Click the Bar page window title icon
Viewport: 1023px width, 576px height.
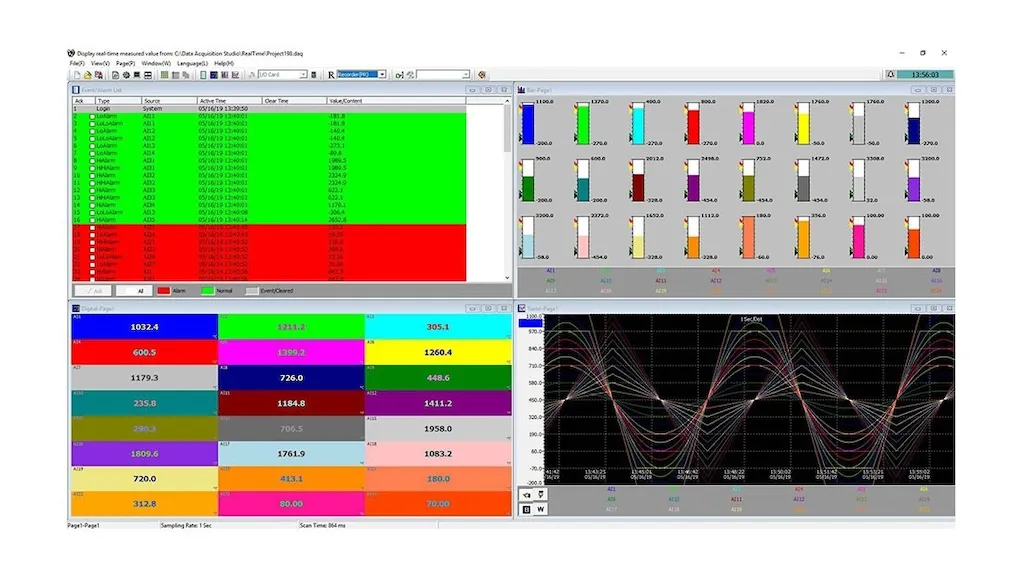[x=521, y=90]
